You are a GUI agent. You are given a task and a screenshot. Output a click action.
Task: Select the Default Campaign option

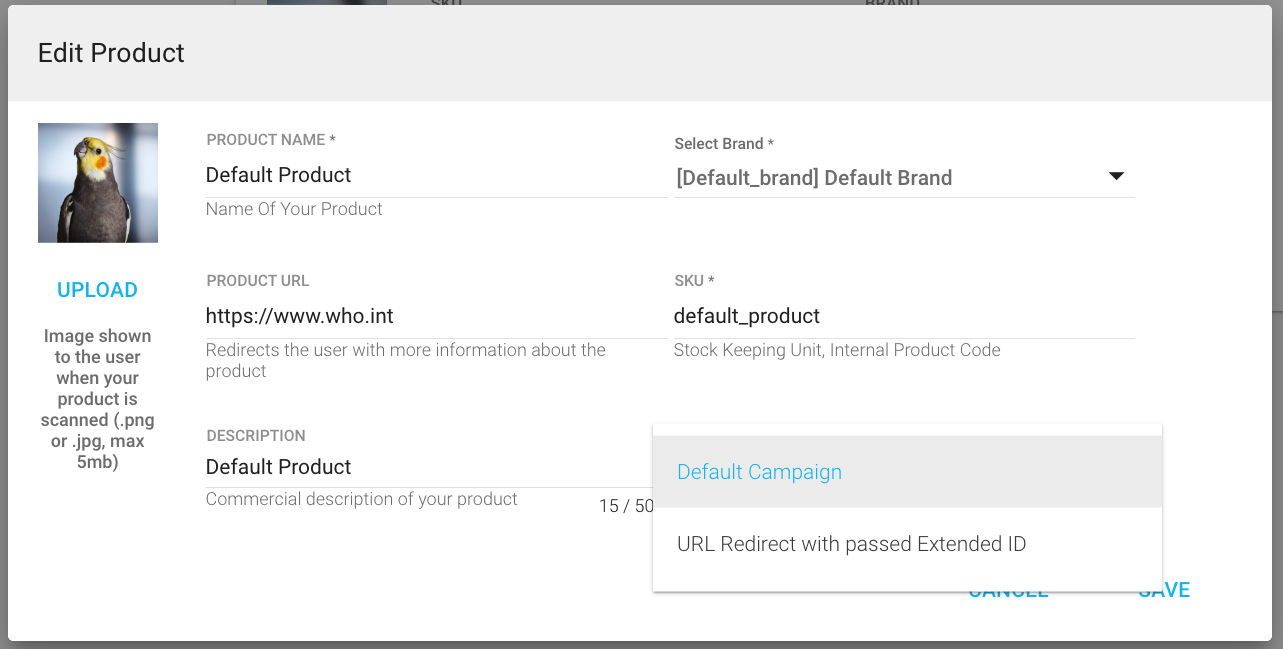coord(759,472)
